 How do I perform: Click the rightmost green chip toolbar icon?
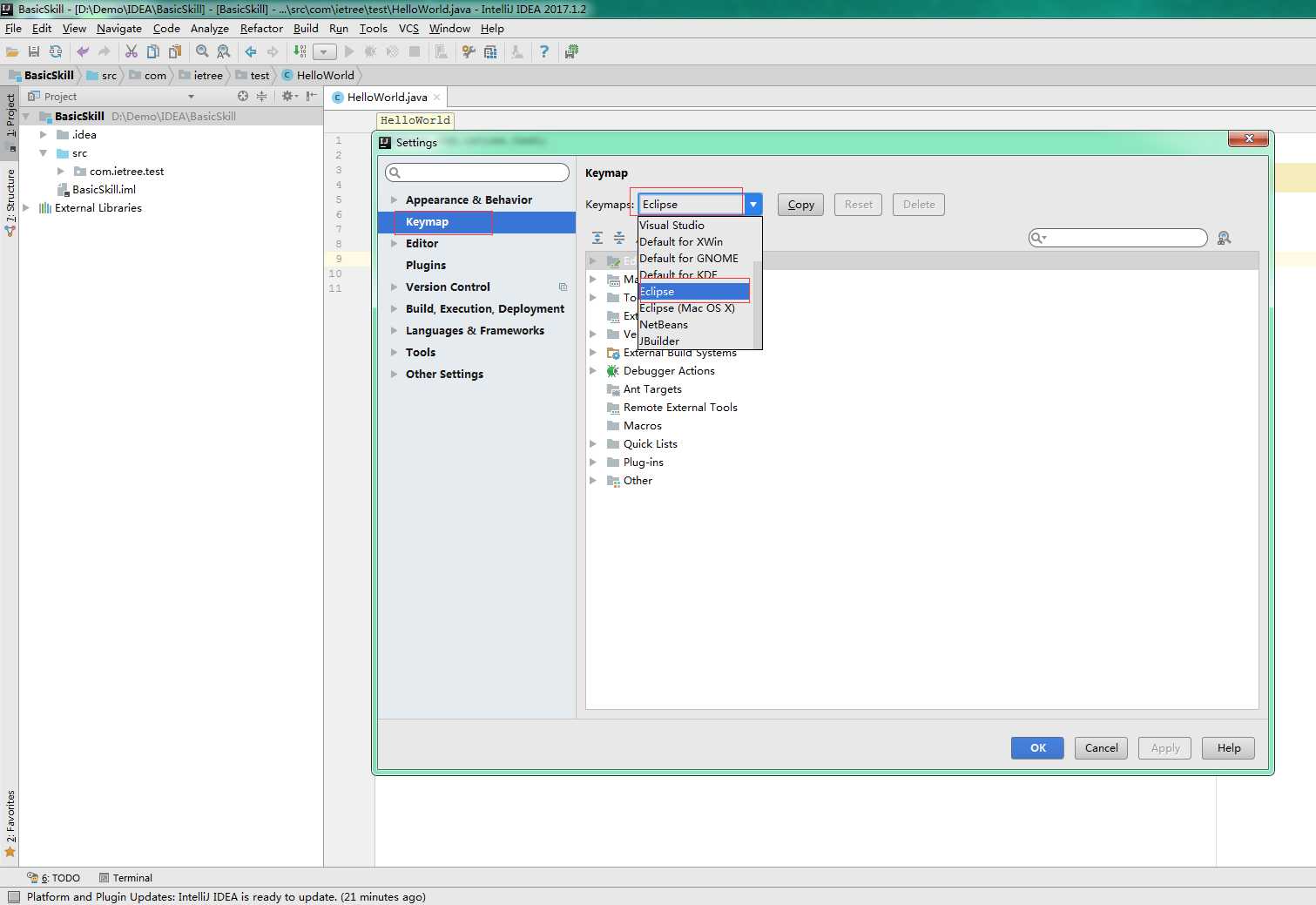[x=571, y=52]
